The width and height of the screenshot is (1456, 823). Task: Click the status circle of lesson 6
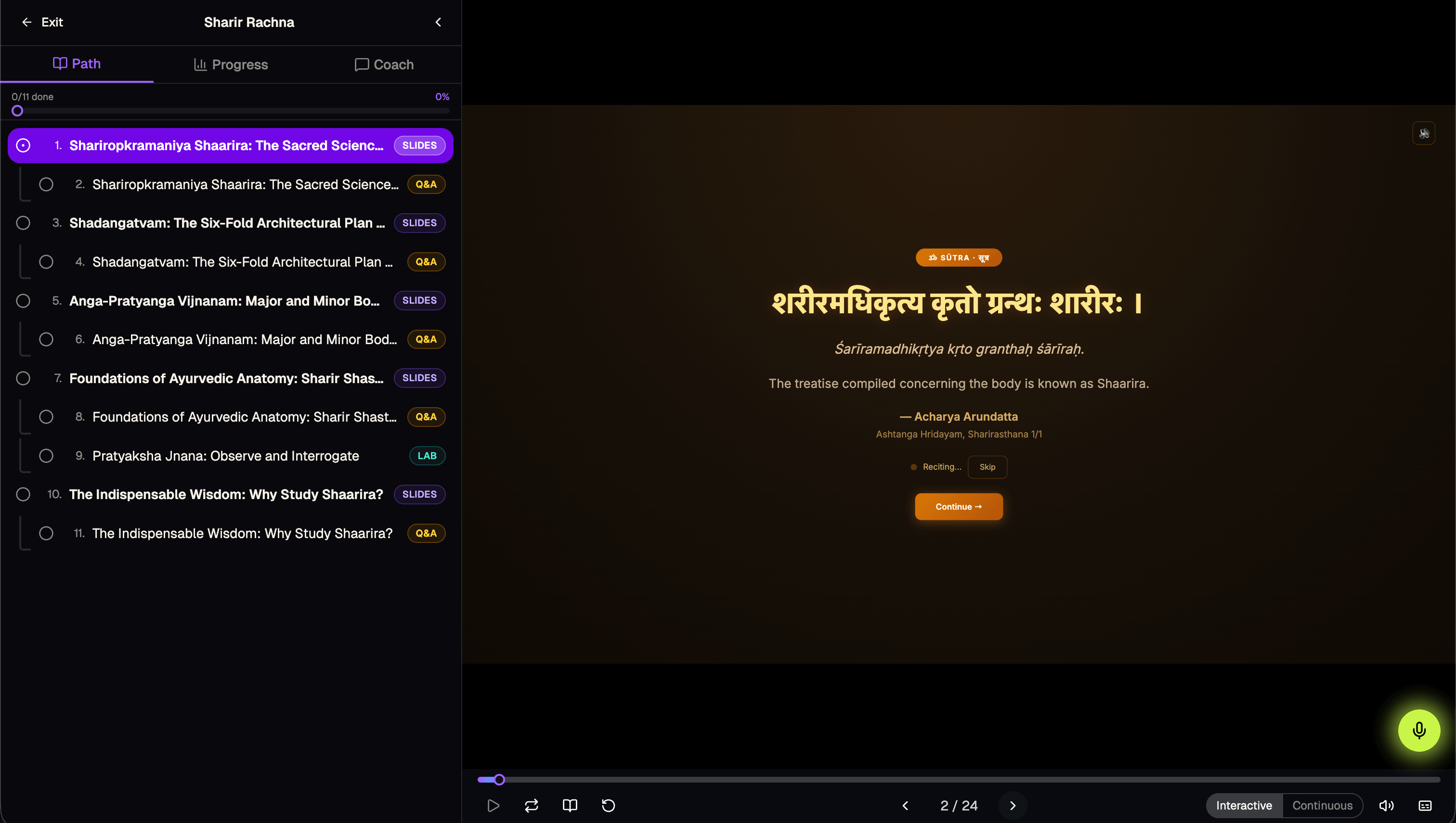point(46,339)
